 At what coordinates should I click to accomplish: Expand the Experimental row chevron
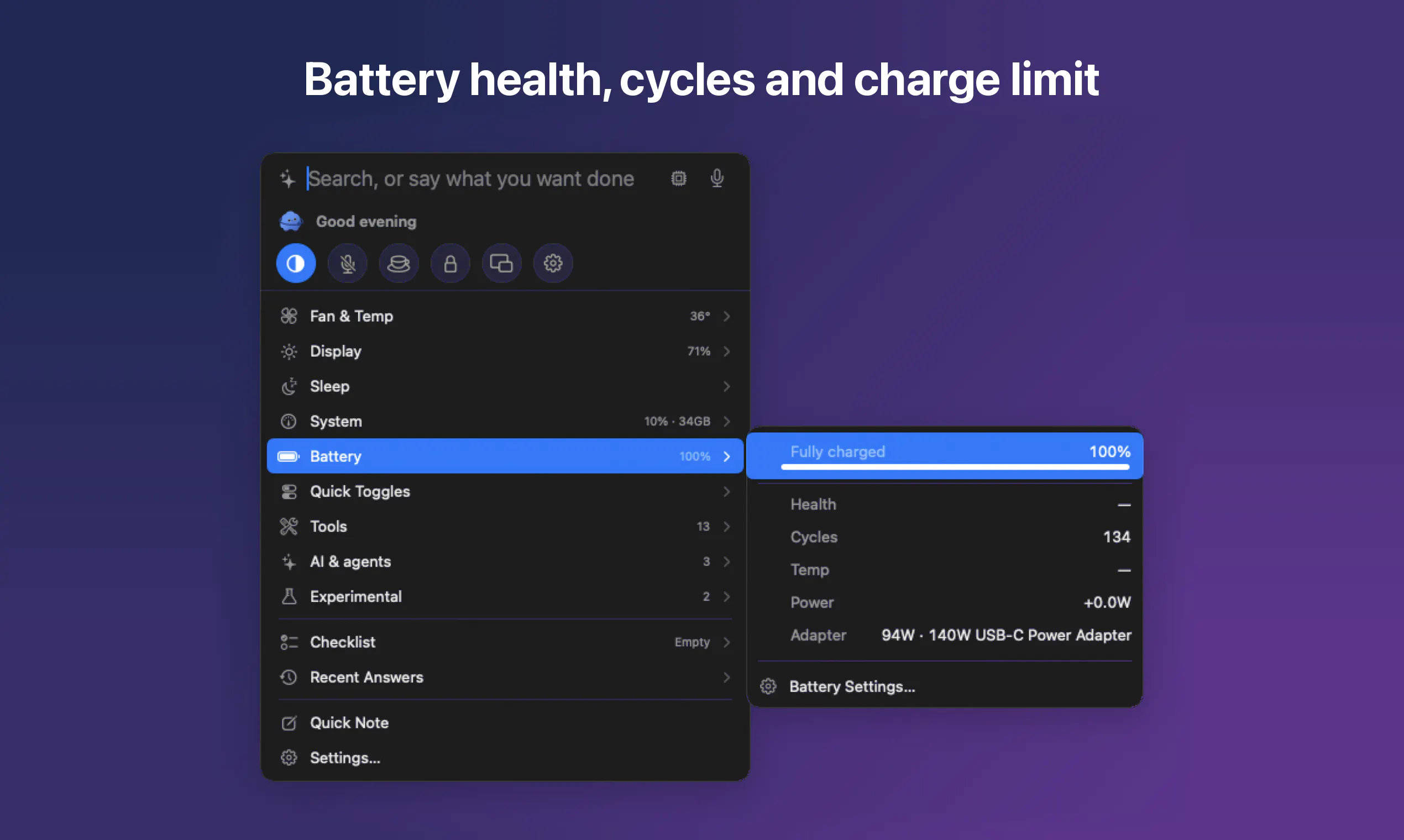tap(727, 597)
